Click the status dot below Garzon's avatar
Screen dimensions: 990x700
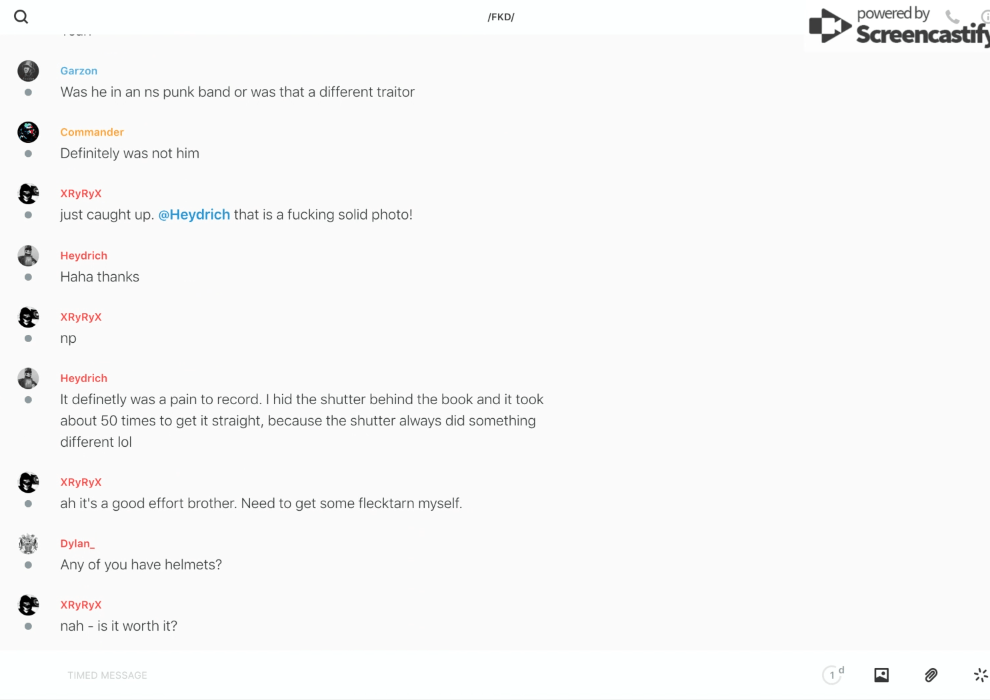[x=28, y=93]
